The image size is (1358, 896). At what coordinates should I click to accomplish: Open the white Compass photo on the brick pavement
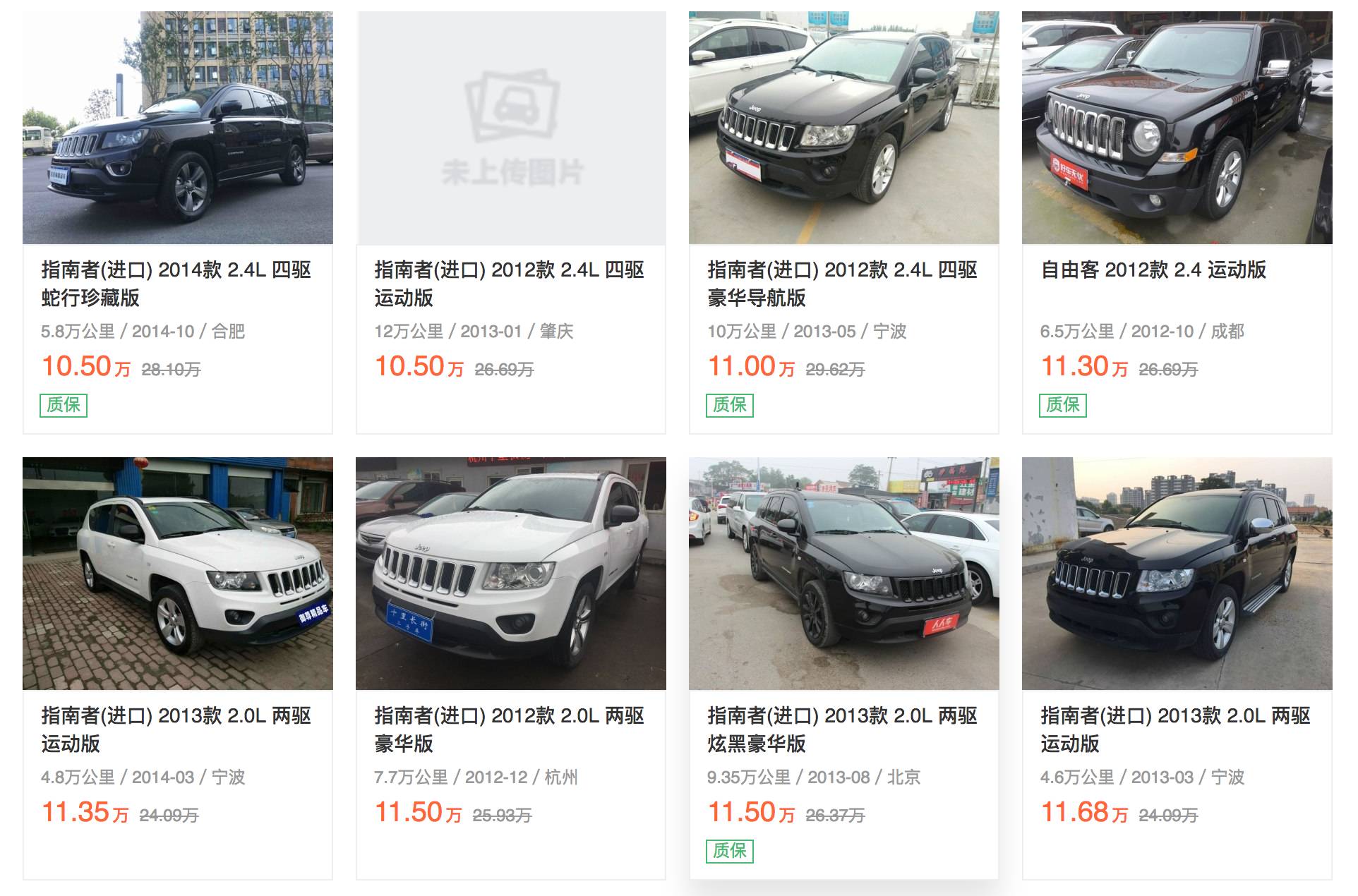coord(178,574)
